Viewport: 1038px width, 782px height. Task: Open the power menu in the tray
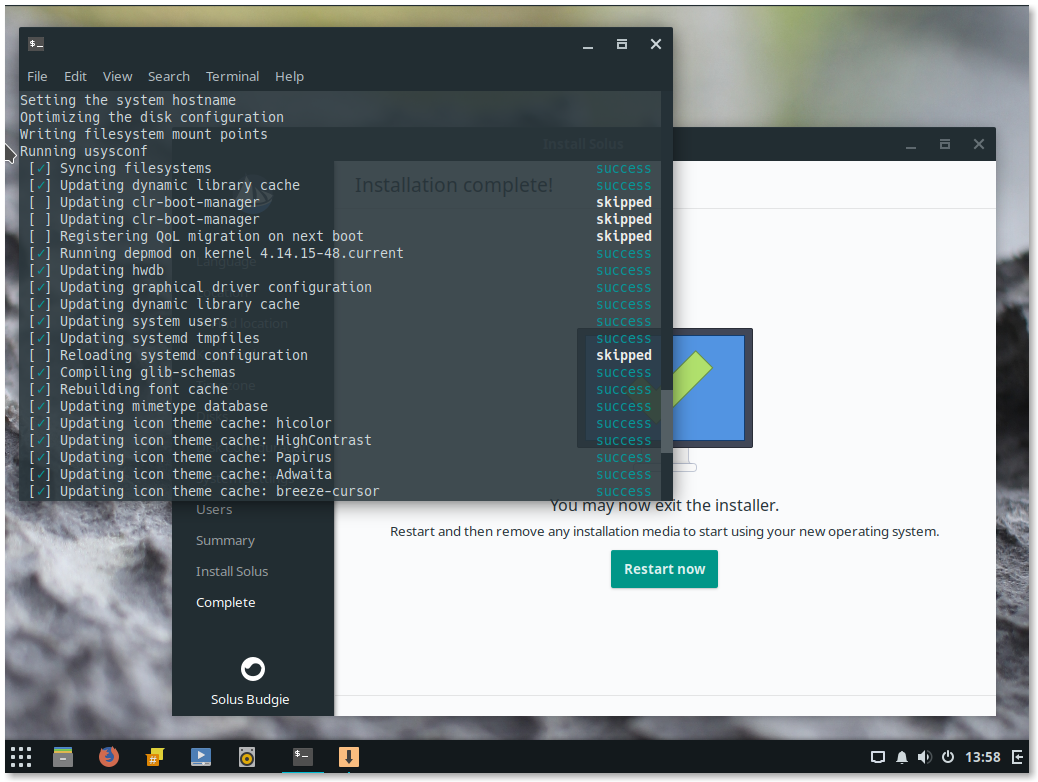(x=948, y=757)
